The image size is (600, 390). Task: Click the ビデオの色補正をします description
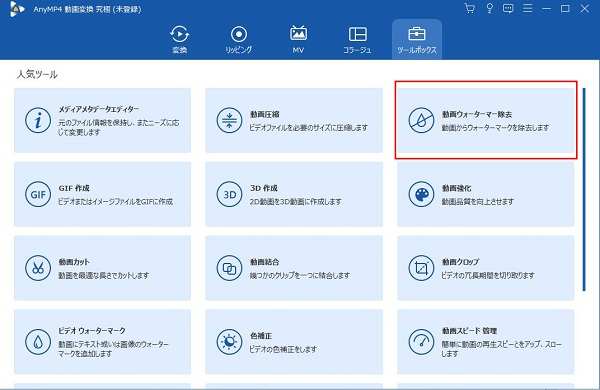[283, 349]
